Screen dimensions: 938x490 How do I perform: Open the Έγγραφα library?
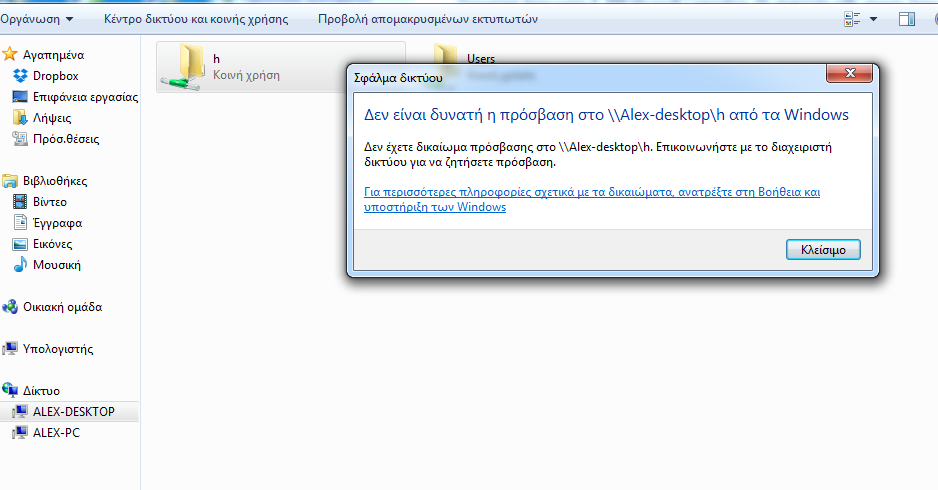coord(57,223)
